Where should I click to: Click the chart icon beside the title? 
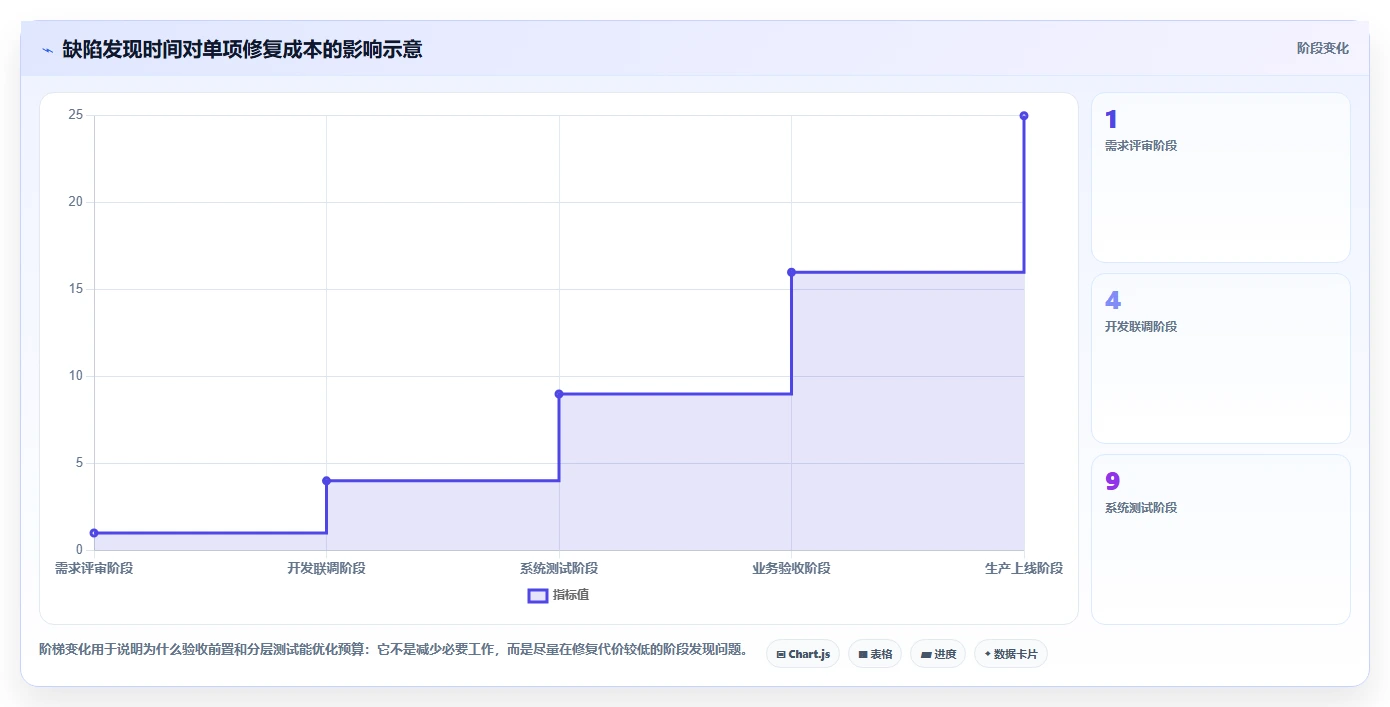point(47,49)
